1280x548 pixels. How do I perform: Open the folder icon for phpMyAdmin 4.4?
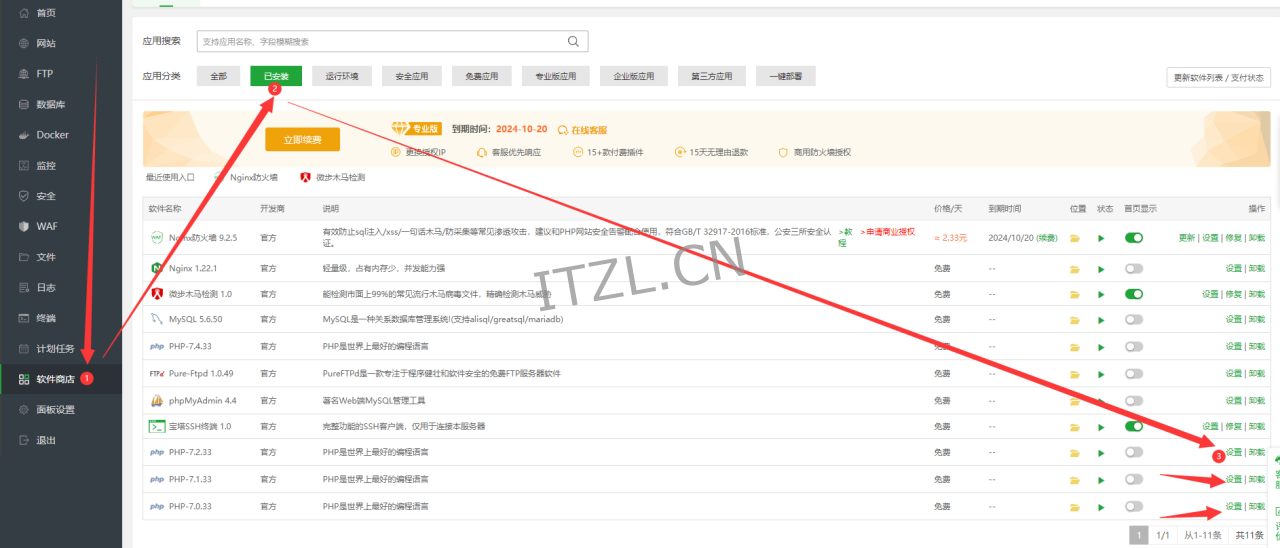[1075, 400]
